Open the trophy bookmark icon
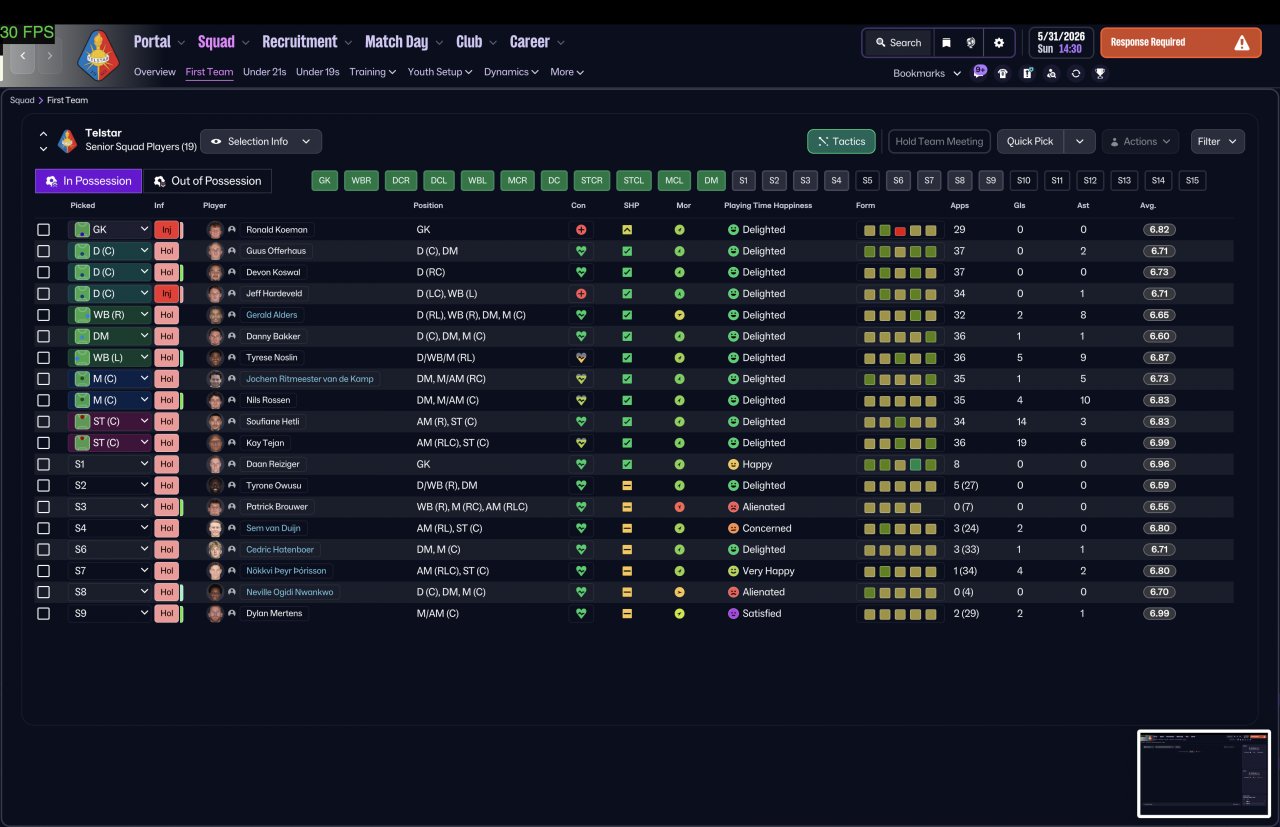 point(1100,73)
